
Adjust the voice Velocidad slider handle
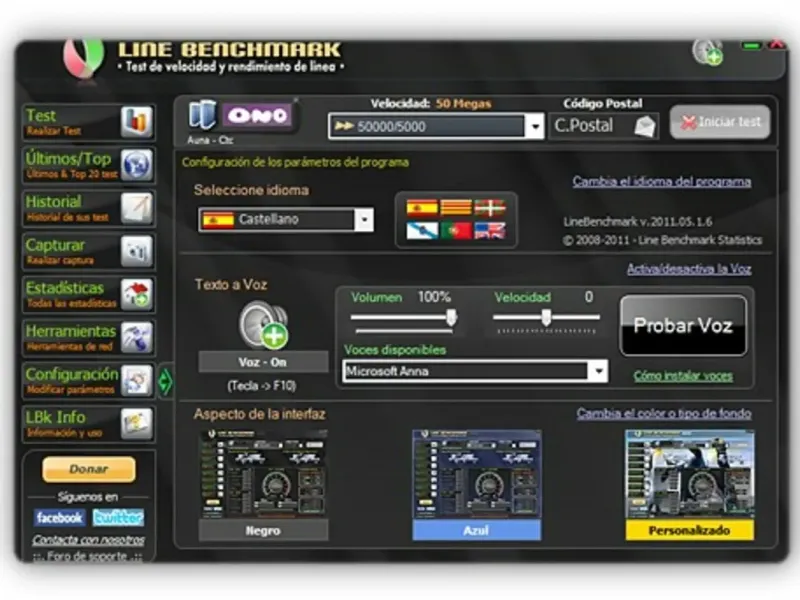point(546,317)
